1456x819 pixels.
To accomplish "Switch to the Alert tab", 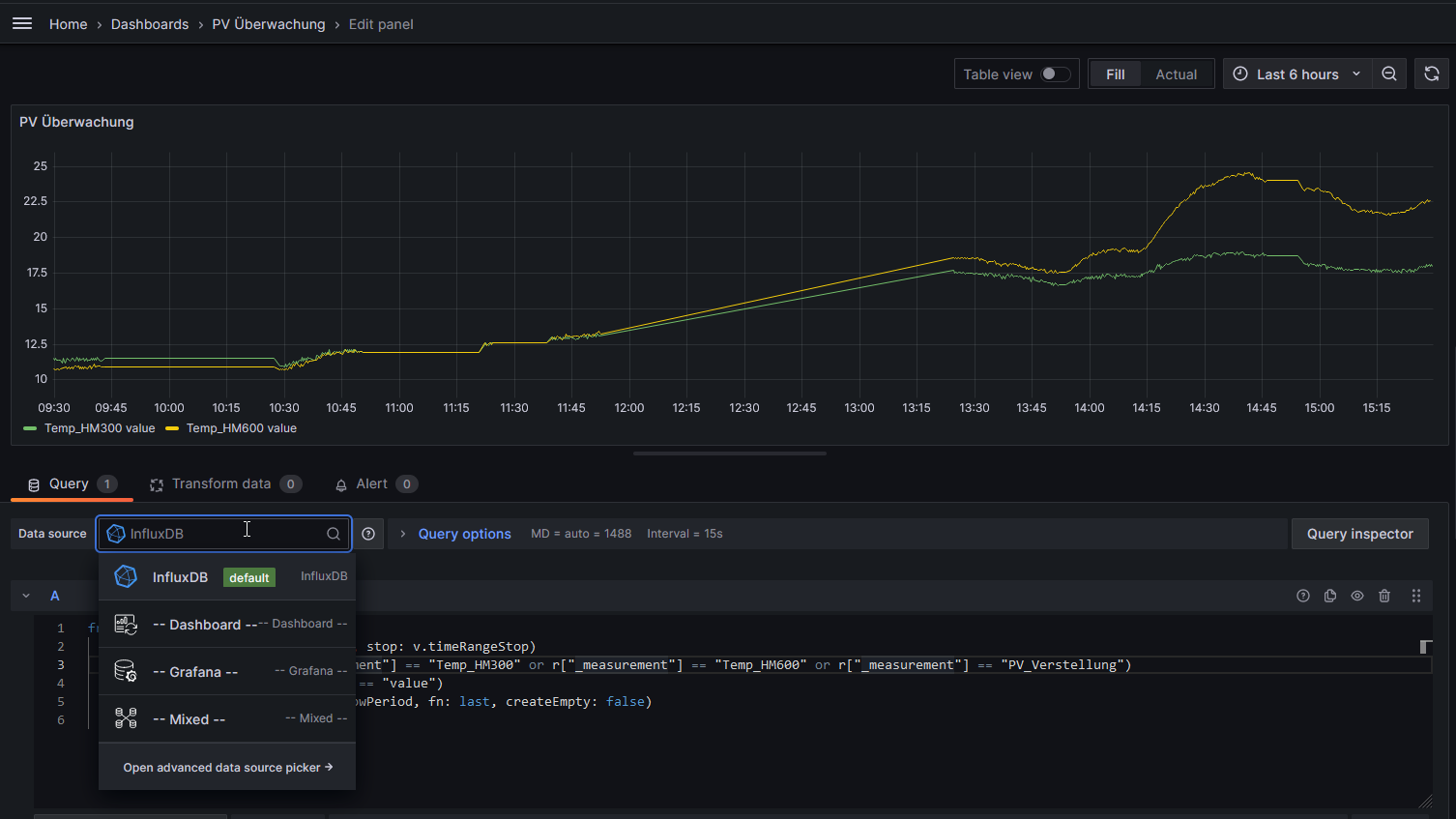I will [x=376, y=484].
